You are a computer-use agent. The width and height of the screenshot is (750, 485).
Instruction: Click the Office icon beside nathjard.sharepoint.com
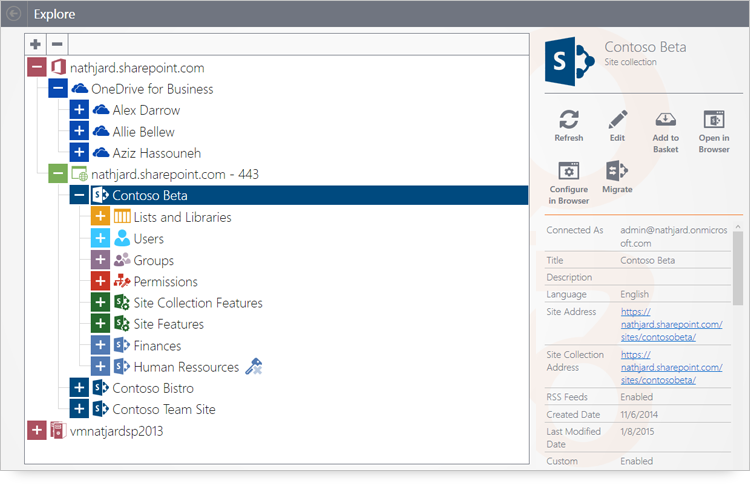[58, 67]
